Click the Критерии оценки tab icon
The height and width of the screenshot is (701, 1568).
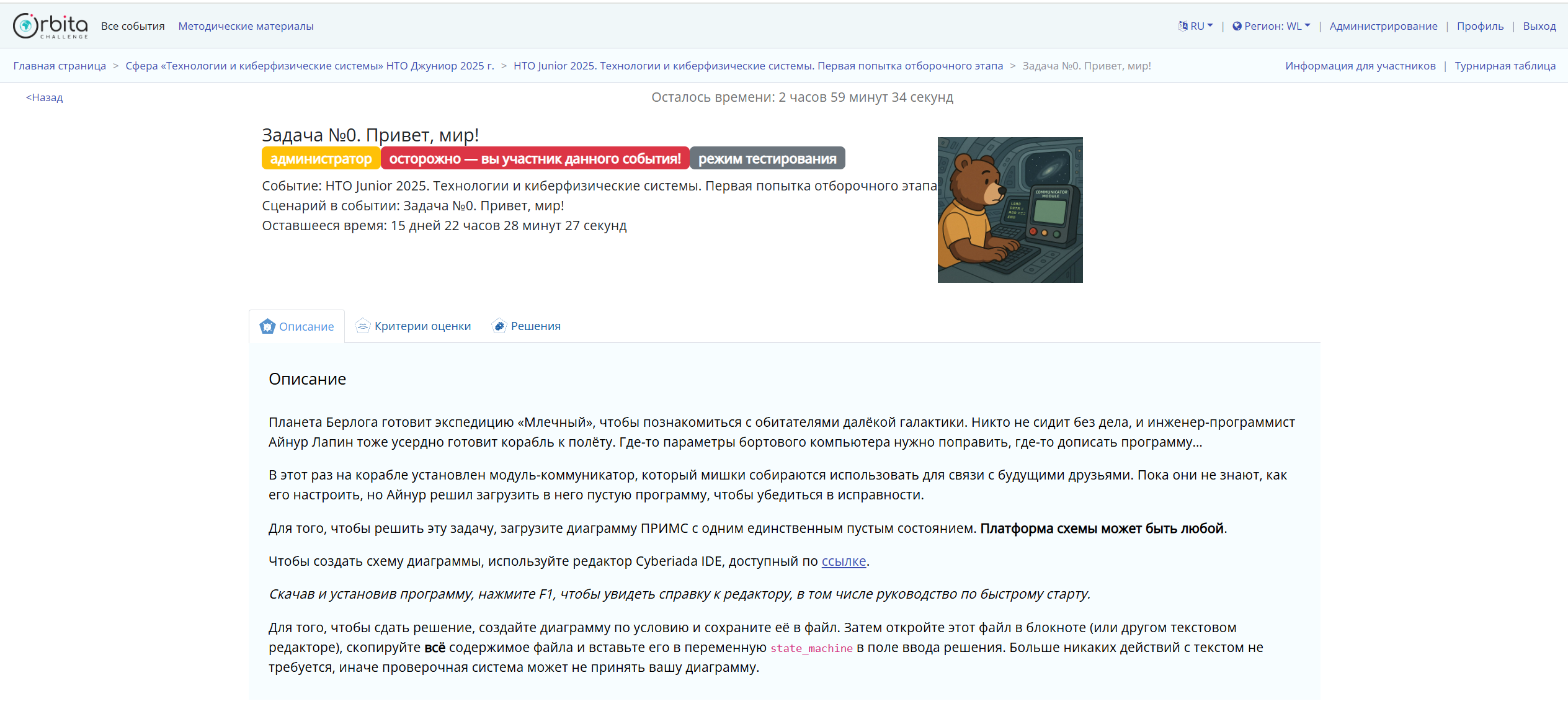click(x=363, y=326)
